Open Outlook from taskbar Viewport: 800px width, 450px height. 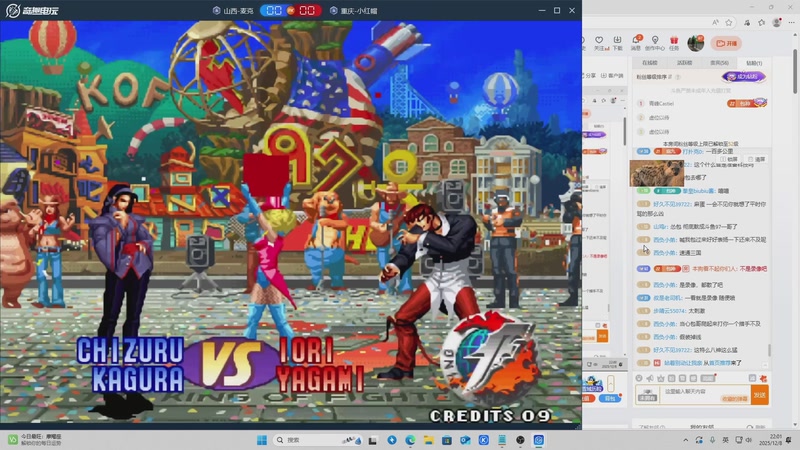point(465,440)
